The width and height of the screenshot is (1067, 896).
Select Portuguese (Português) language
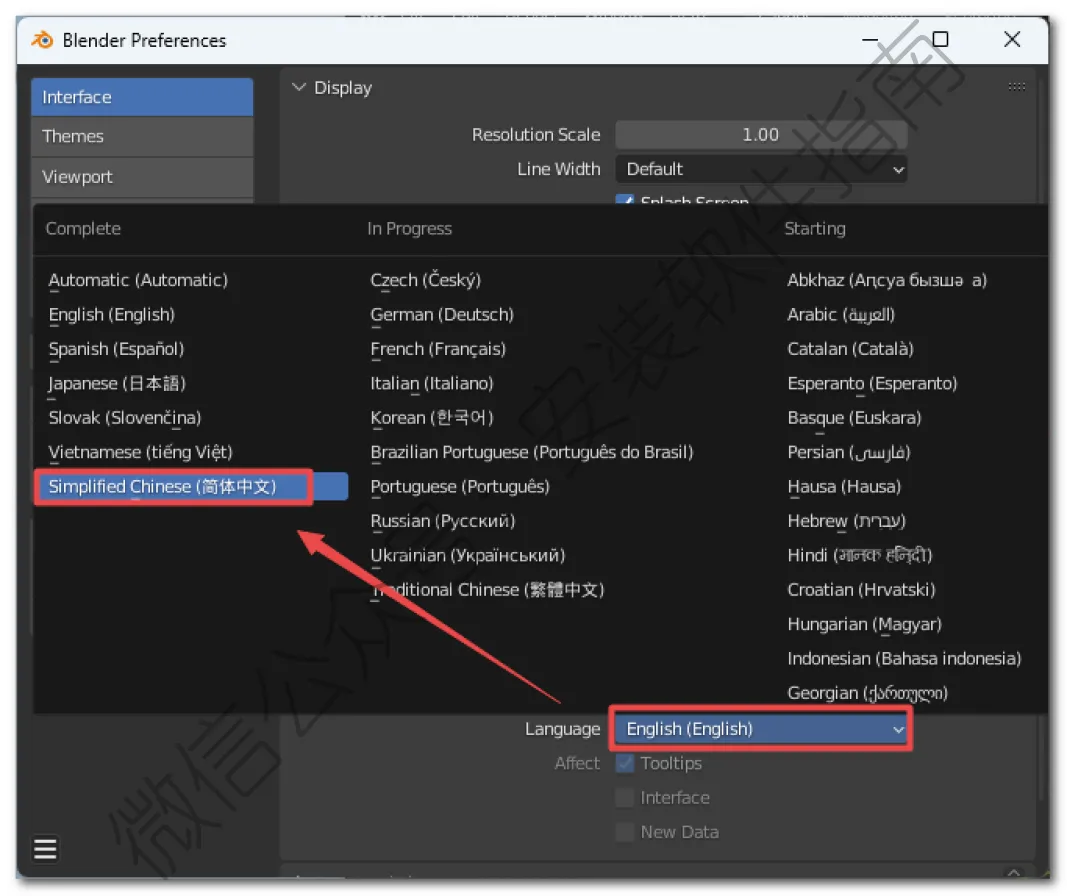(x=459, y=487)
